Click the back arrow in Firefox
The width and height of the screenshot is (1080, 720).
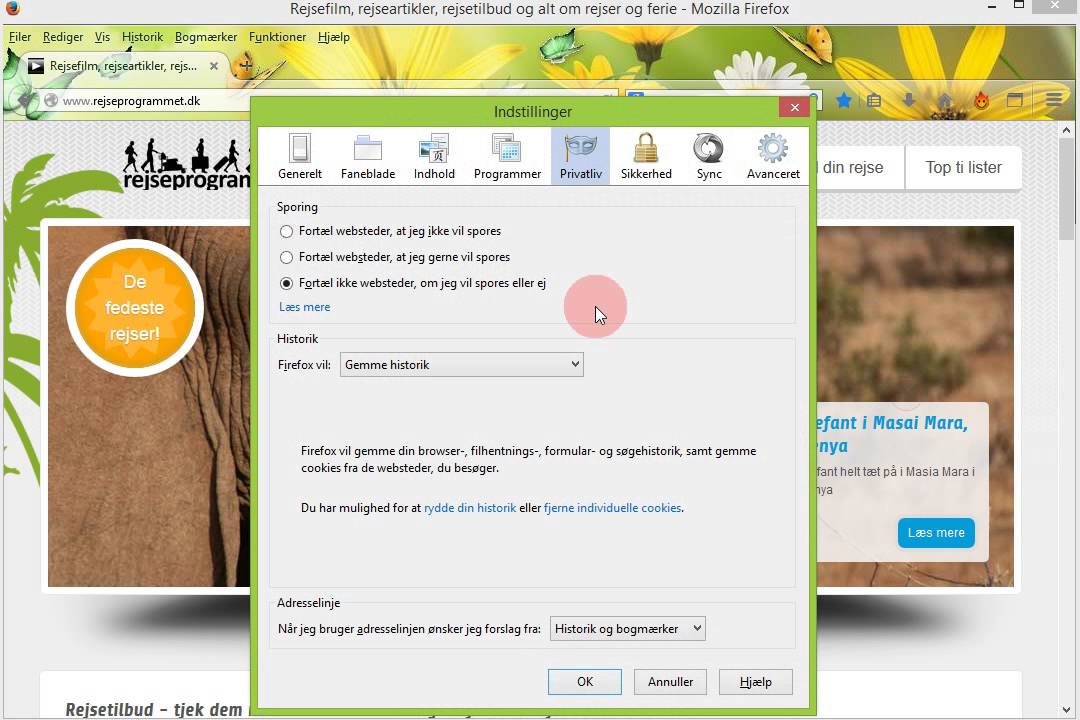click(x=23, y=101)
